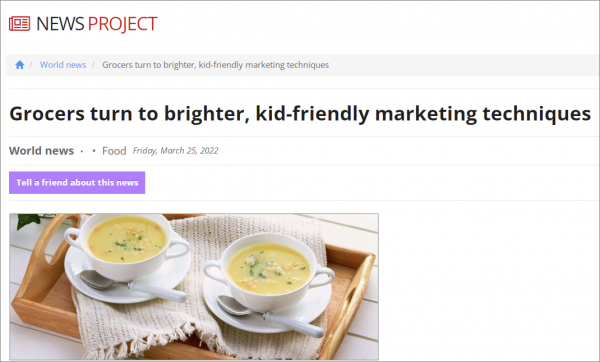
Task: Click the Friday, March 25, 2022 date
Action: [176, 151]
